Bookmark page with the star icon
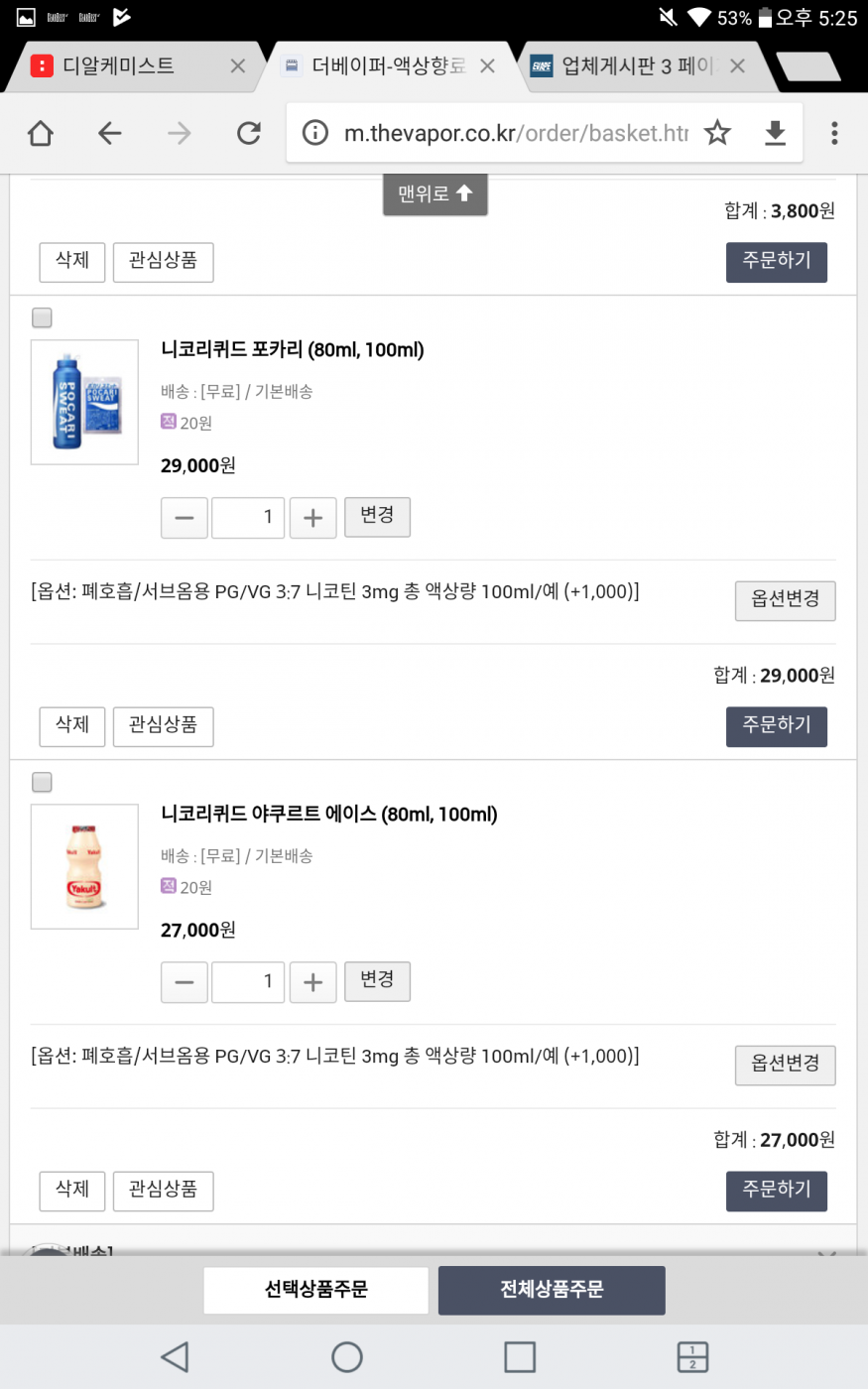 717,133
